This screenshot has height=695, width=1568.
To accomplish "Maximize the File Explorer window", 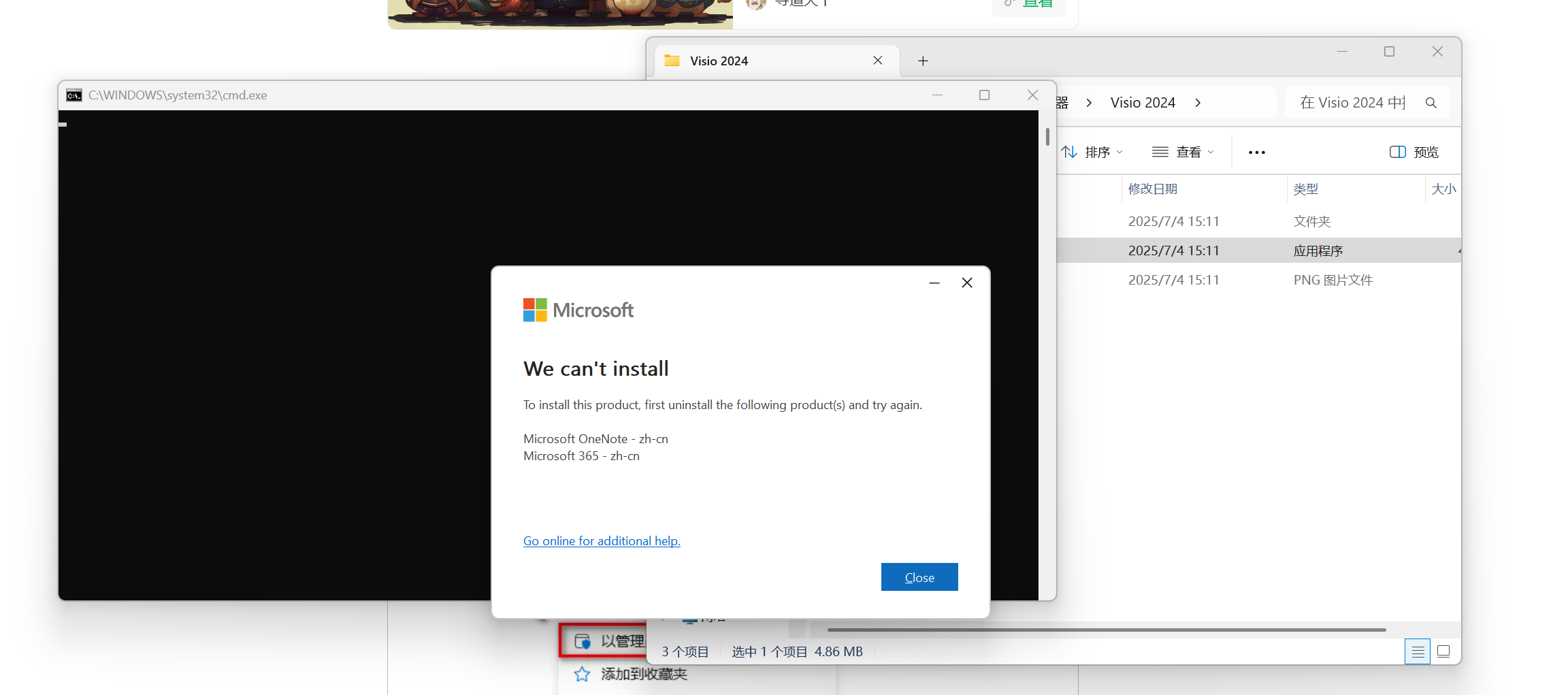I will 1389,52.
